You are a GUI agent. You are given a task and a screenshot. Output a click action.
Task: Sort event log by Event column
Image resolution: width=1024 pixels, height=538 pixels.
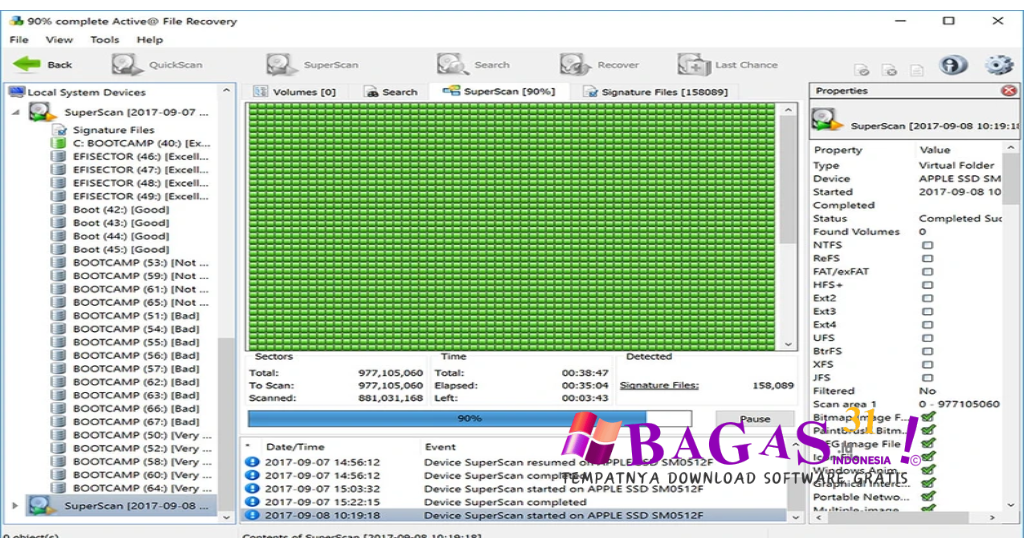(x=440, y=447)
